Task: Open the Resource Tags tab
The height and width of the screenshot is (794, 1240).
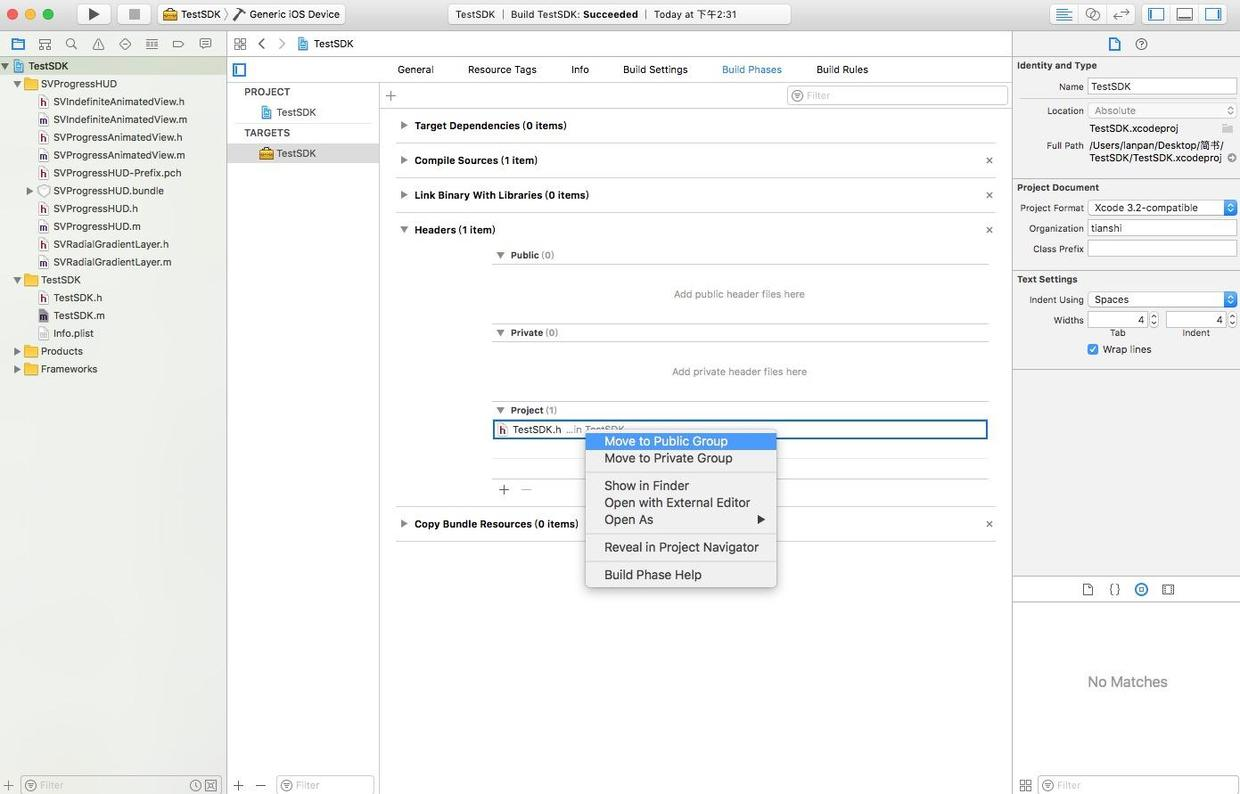Action: click(502, 70)
